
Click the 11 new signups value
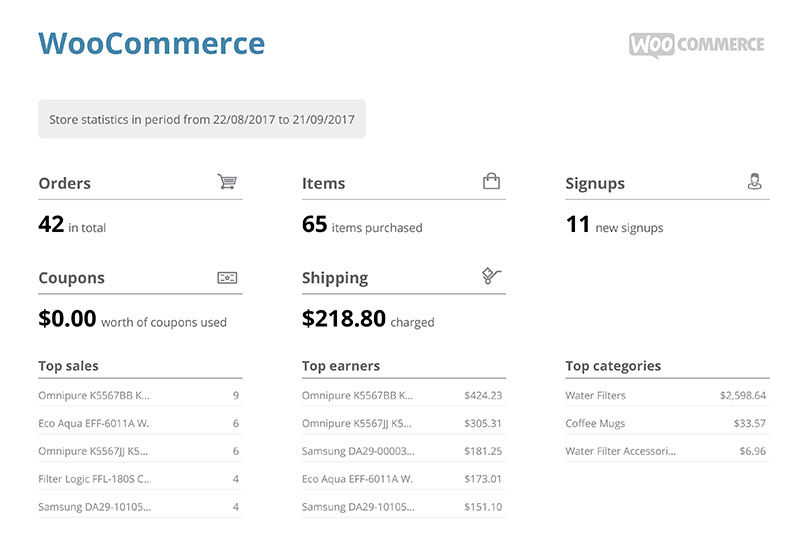coord(578,224)
